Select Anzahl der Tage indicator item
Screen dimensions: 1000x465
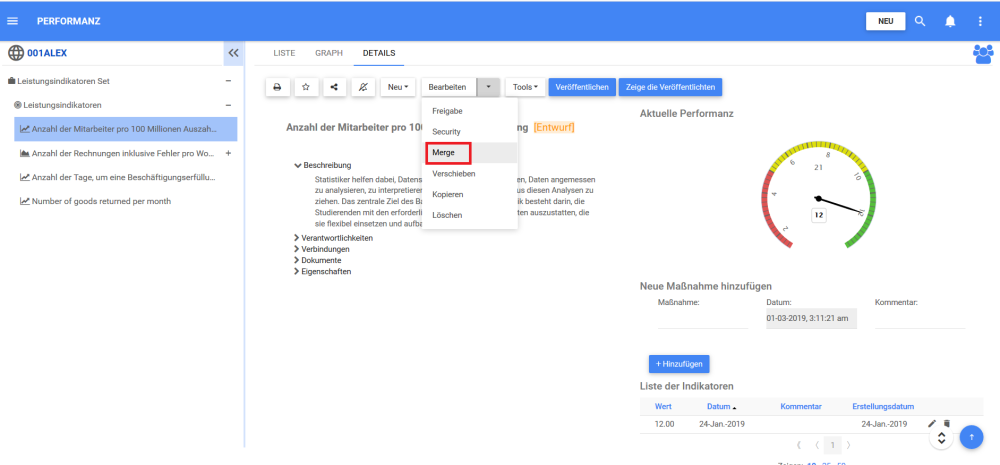126,177
